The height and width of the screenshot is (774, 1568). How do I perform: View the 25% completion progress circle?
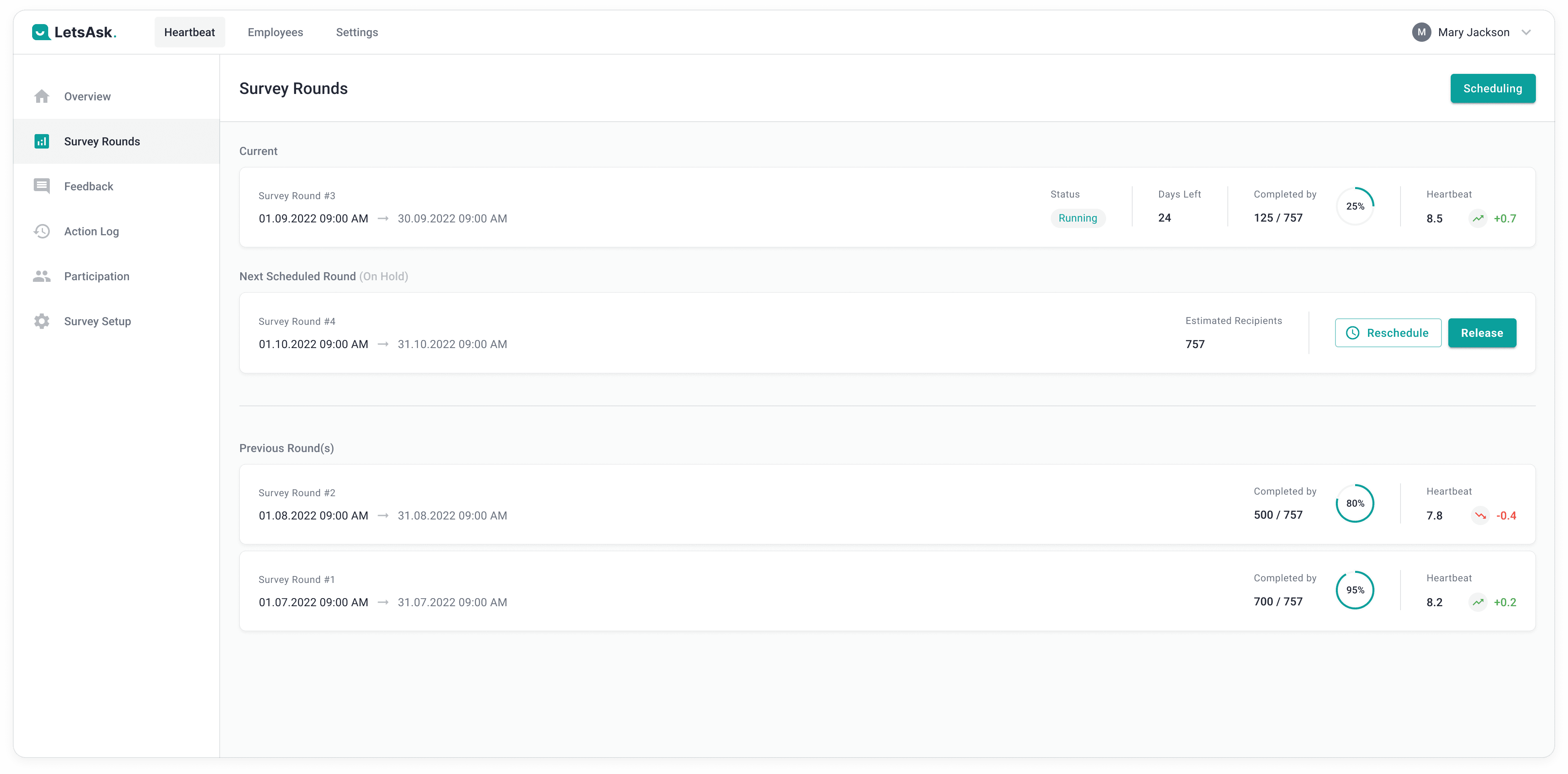point(1356,207)
